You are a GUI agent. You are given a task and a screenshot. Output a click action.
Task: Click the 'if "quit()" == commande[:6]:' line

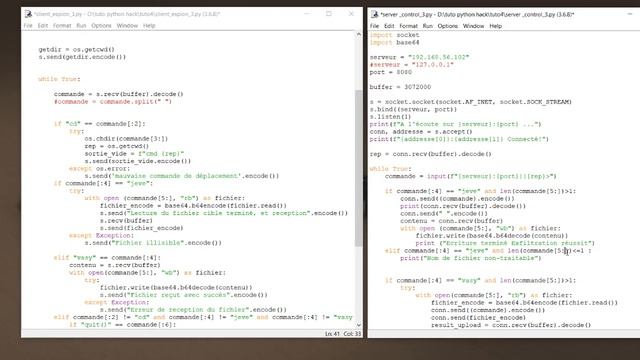click(x=122, y=324)
